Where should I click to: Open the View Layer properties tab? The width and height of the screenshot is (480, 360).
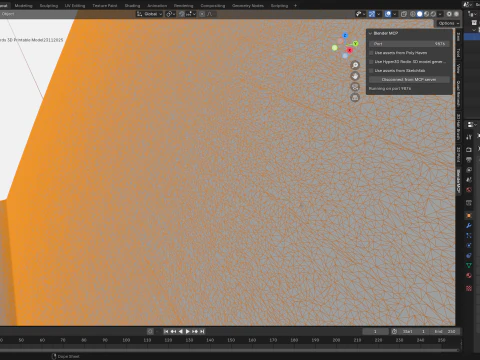click(x=469, y=170)
